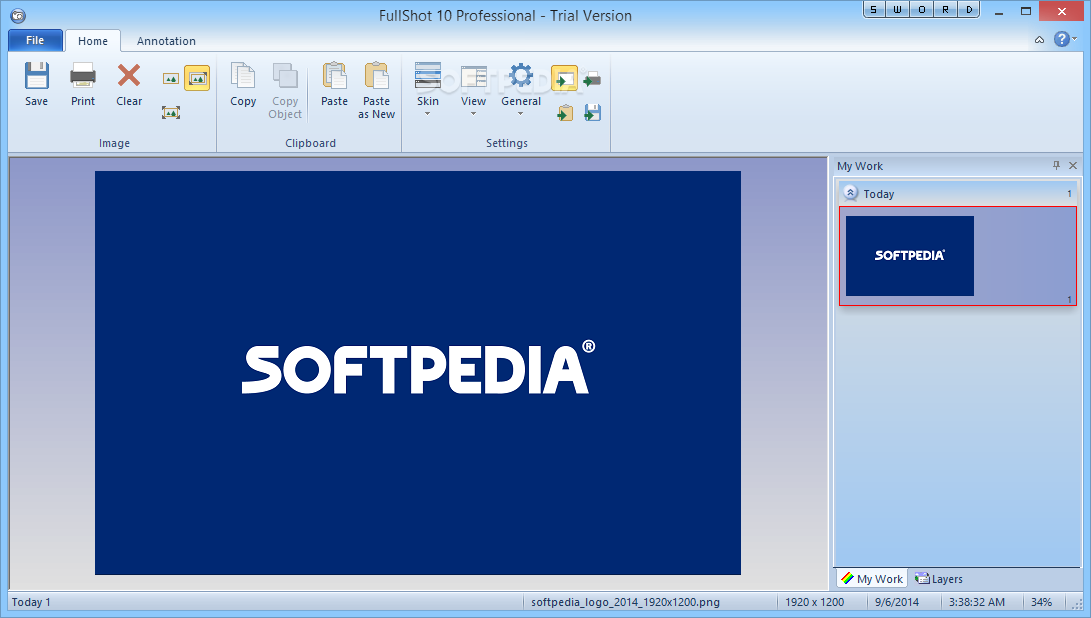Paste clipboard contents into image

[x=334, y=84]
